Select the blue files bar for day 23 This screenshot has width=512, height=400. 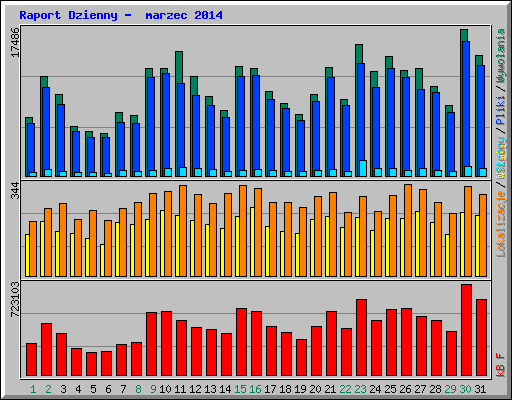click(361, 120)
